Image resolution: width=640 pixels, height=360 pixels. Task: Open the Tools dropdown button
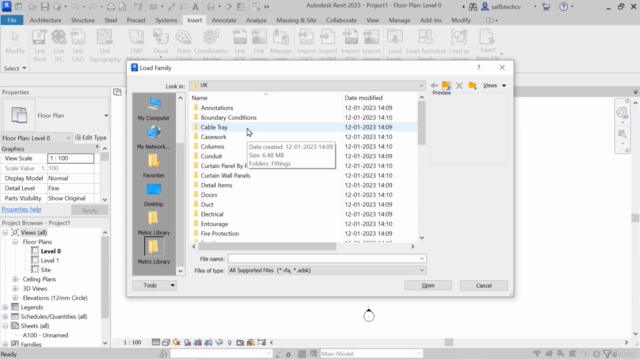pos(154,285)
